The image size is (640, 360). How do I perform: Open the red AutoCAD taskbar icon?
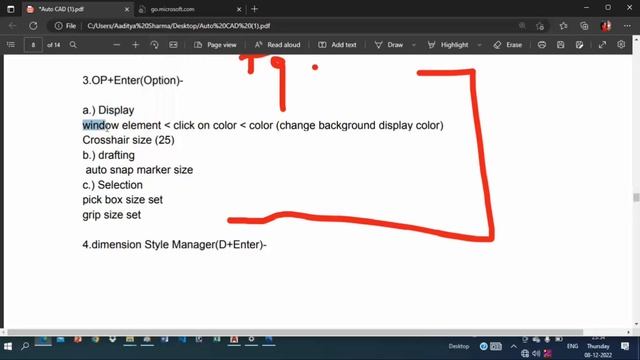coord(234,340)
